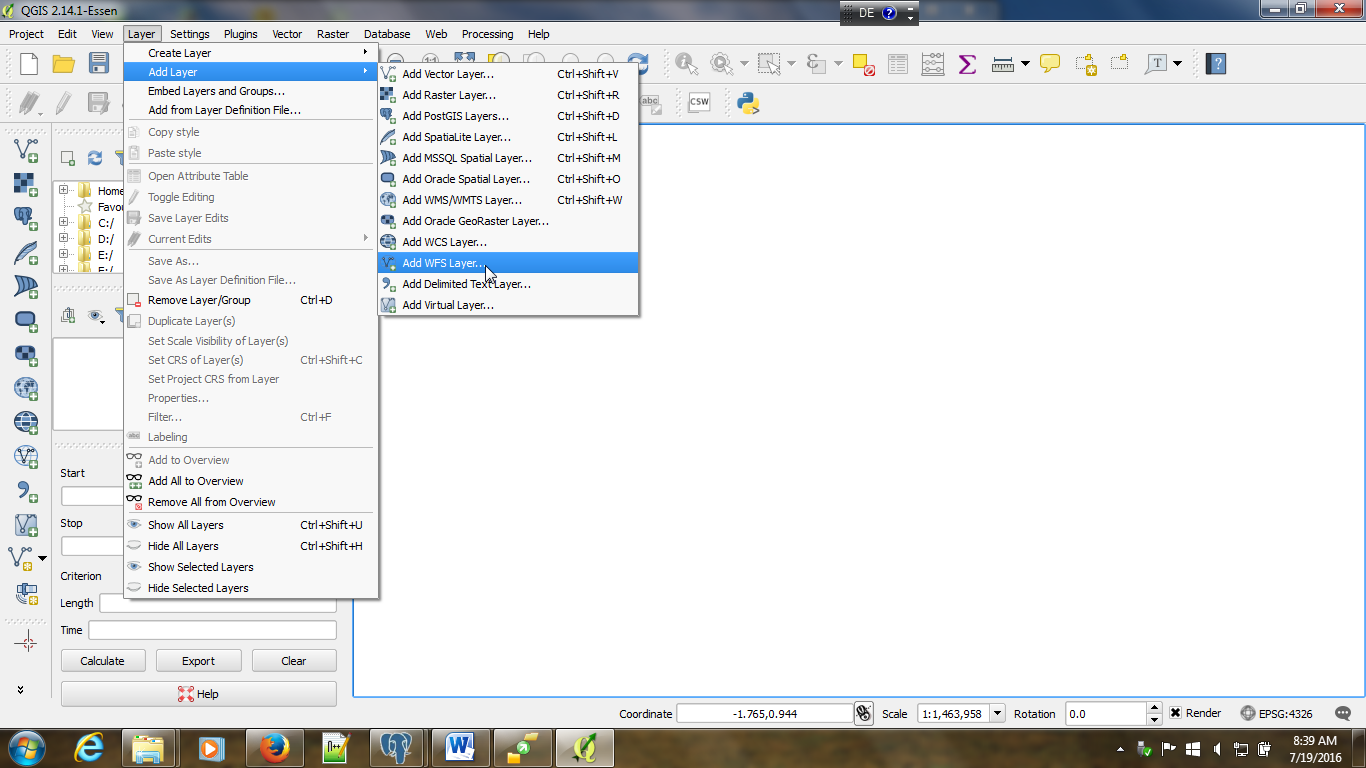Click EPSG:4326 CRS status button
Viewport: 1366px width, 768px height.
pos(1276,713)
